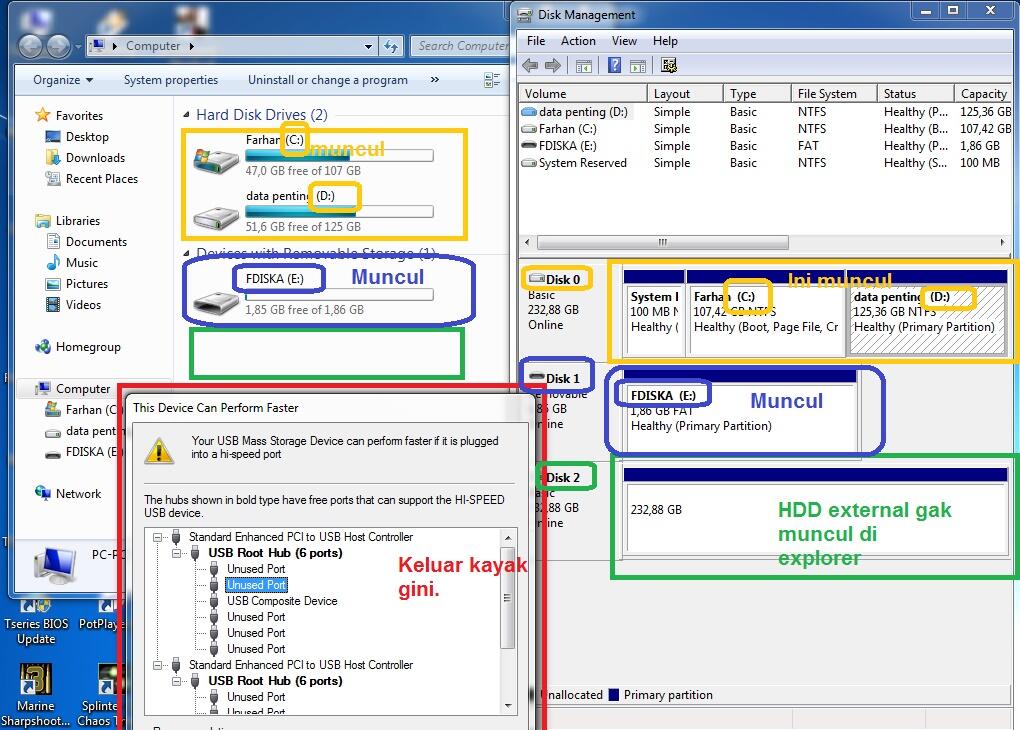The width and height of the screenshot is (1020, 730).
Task: Click the Explorer refresh button icon
Action: (x=391, y=46)
